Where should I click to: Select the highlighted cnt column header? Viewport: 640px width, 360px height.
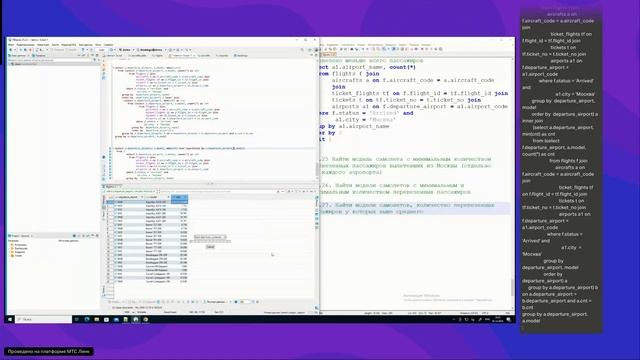coord(179,198)
